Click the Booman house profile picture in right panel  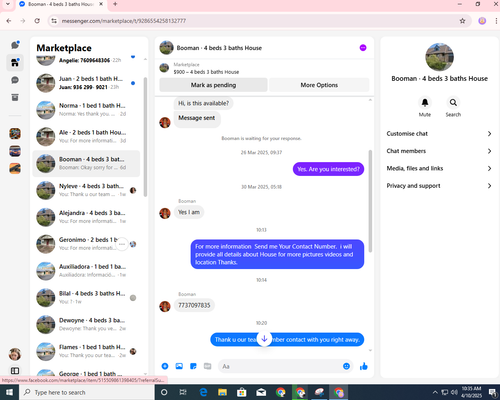coord(439,57)
